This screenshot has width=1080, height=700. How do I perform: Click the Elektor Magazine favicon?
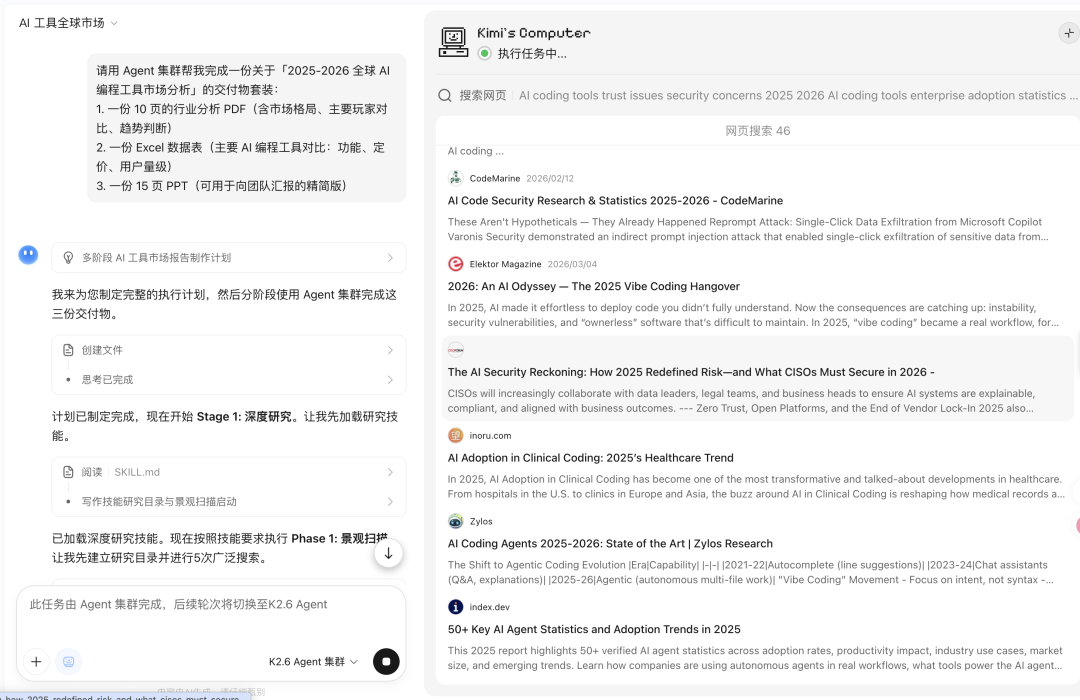455,264
